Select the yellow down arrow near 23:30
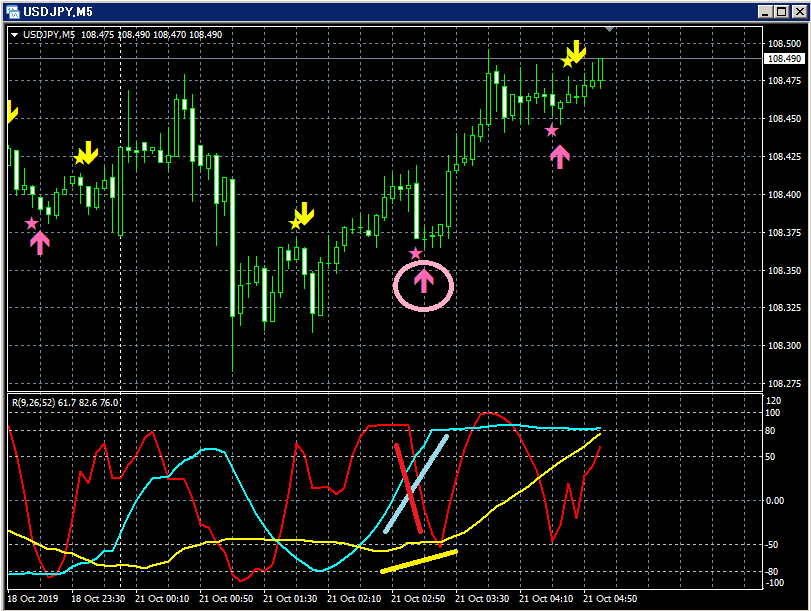This screenshot has width=811, height=611. tap(88, 152)
